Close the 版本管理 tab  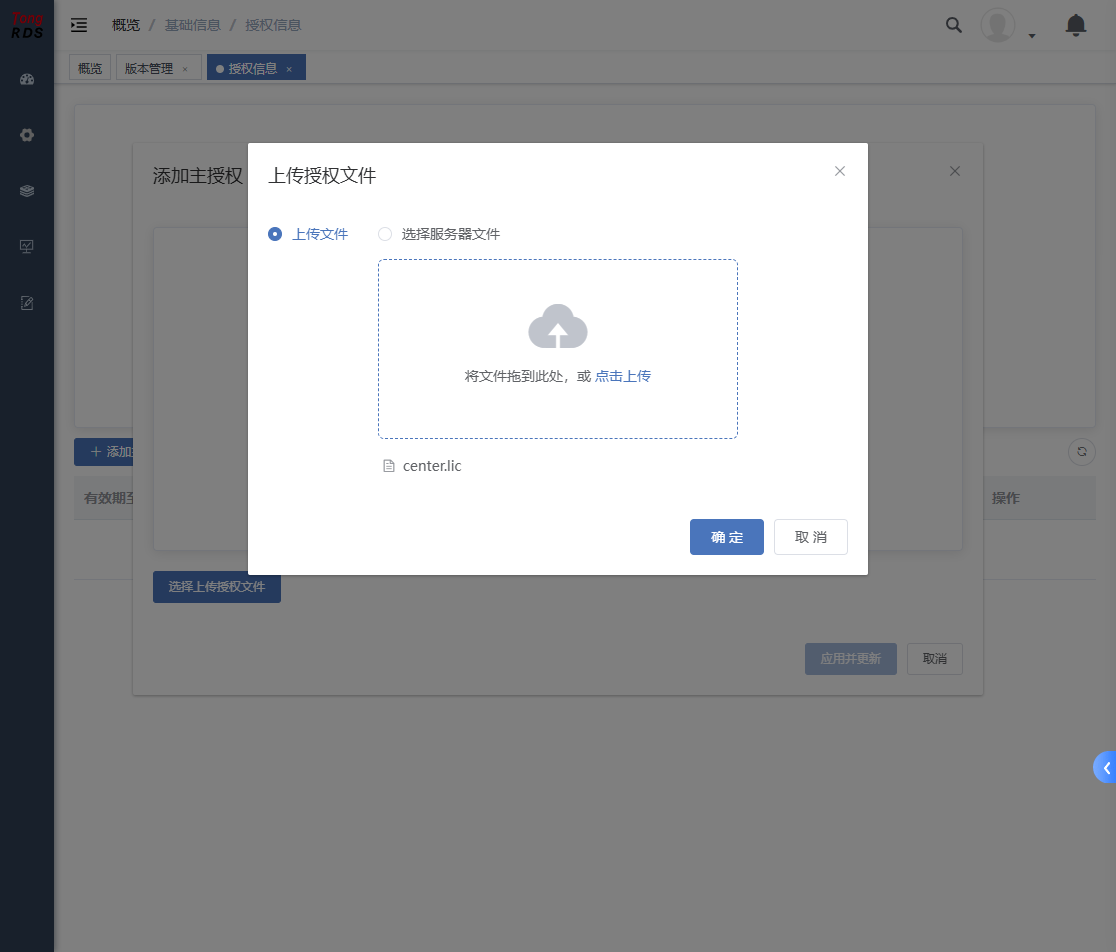pos(185,69)
